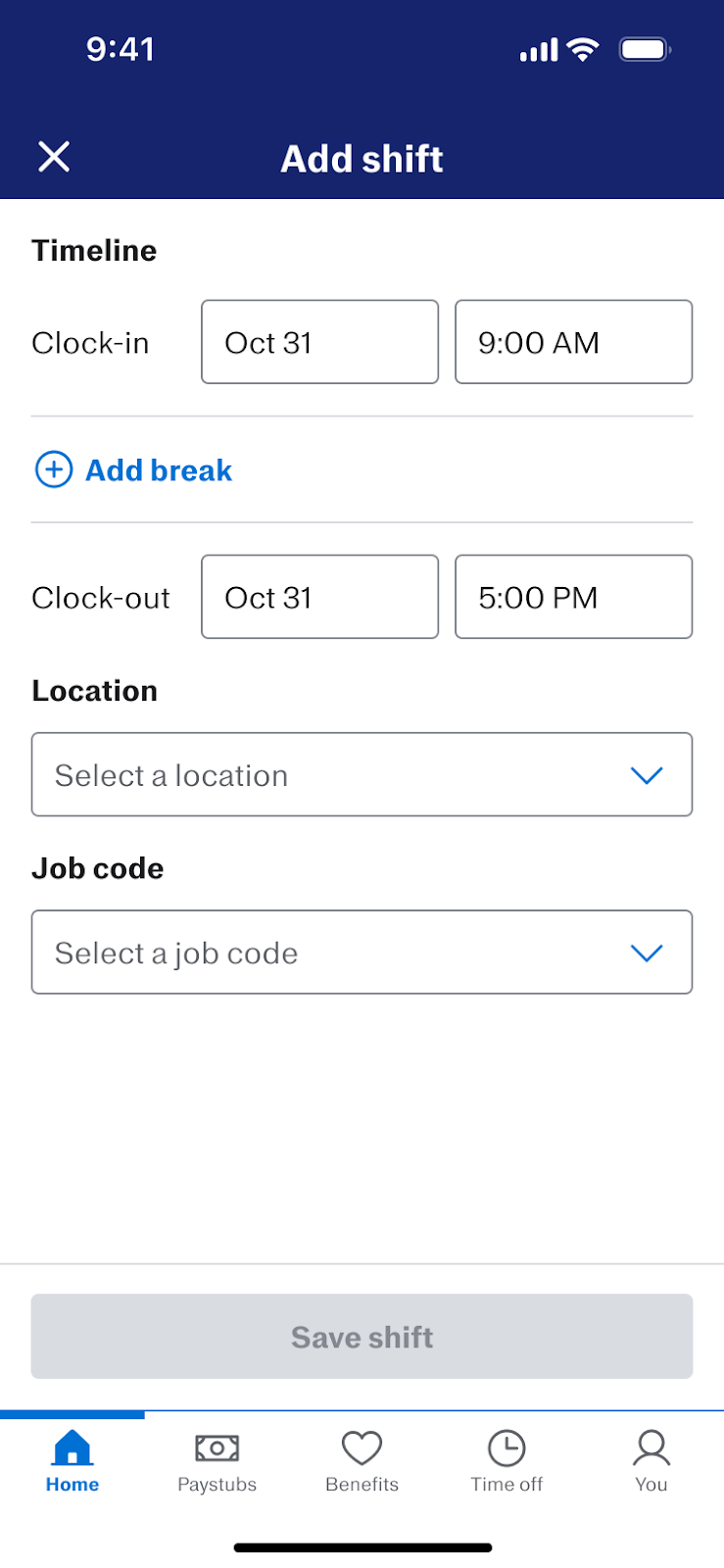Expand the Select a location dropdown
724x1568 pixels.
(362, 774)
